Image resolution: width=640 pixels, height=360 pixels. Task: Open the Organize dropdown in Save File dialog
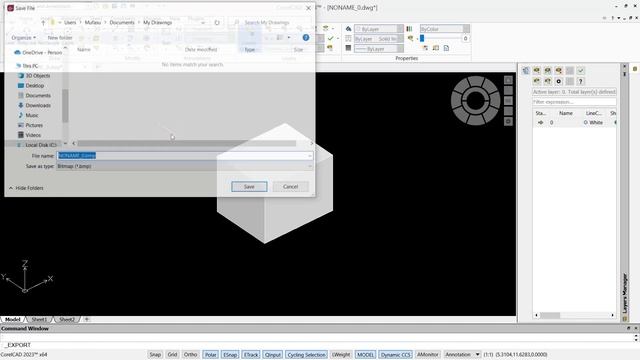(23, 38)
